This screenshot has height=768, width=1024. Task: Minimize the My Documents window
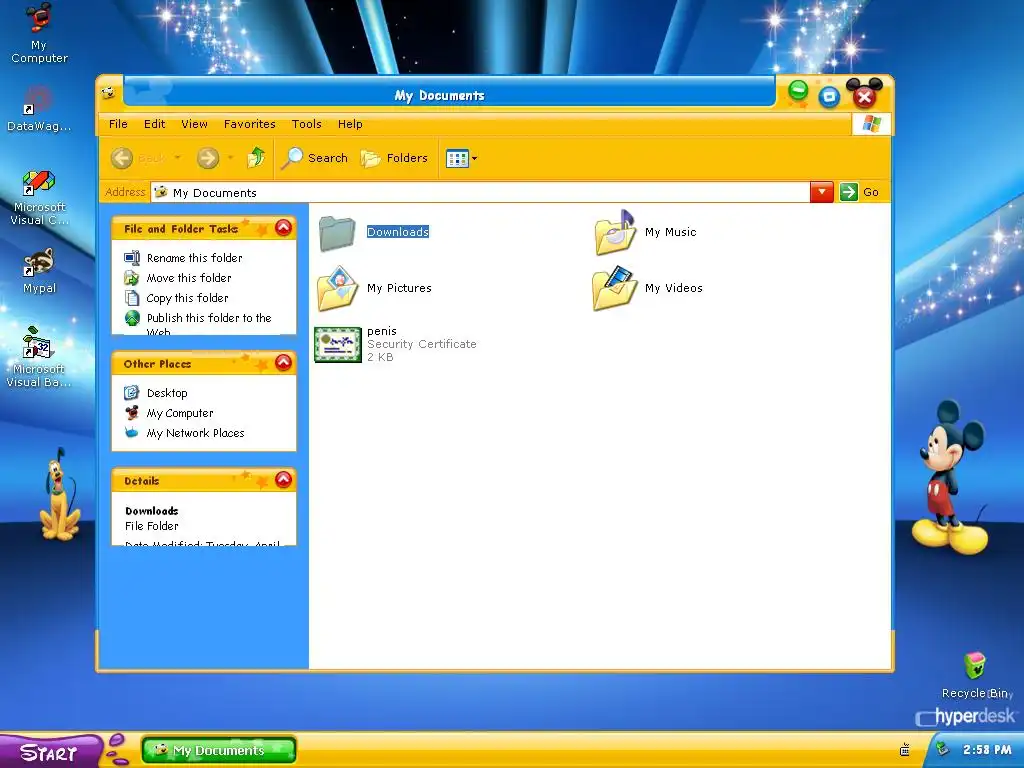pos(798,91)
